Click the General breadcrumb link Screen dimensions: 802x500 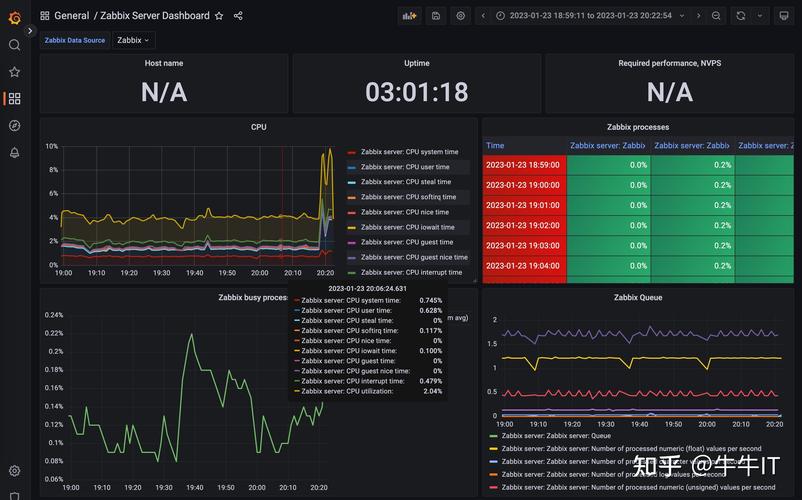[x=72, y=16]
